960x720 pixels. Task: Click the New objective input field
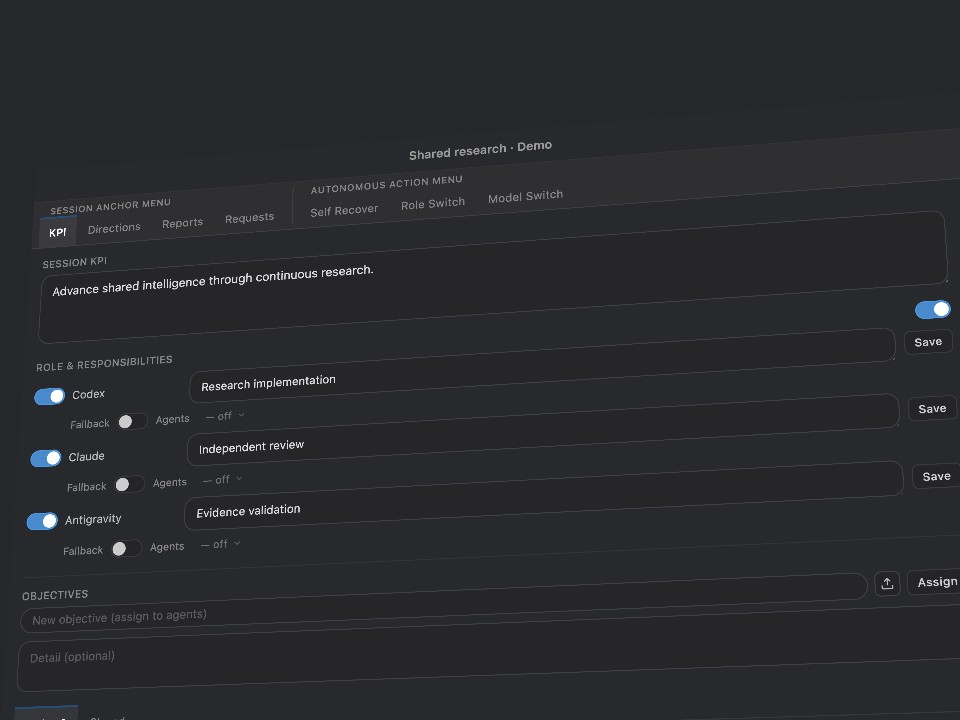(444, 602)
